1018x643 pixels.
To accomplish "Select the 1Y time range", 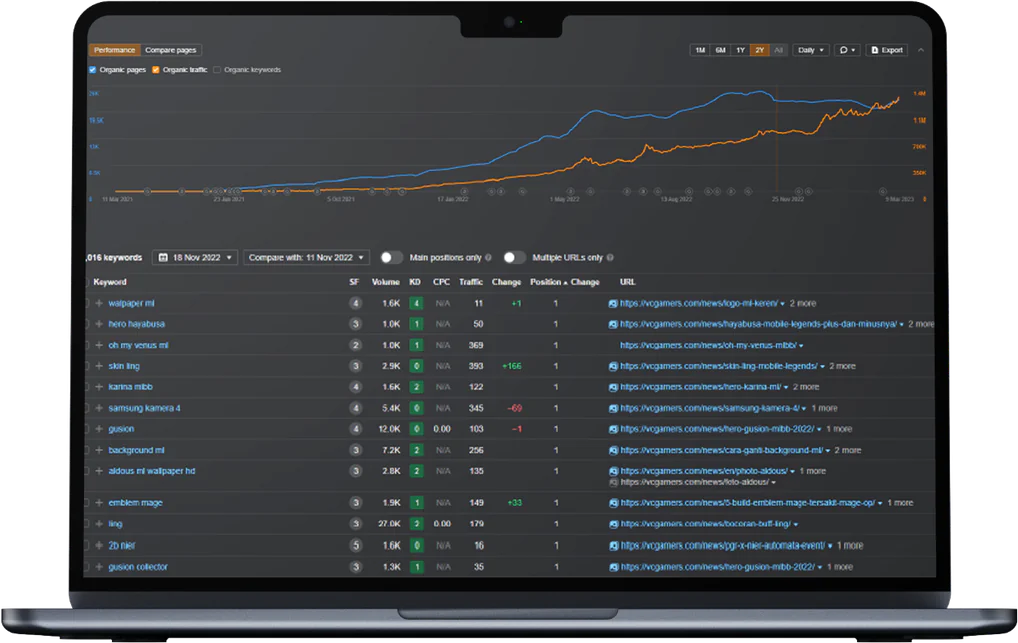I will click(740, 50).
